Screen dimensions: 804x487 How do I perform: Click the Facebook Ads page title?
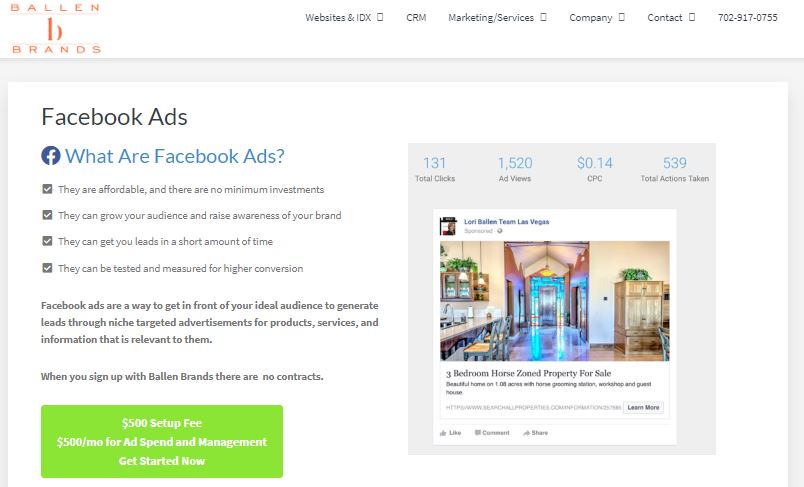tap(114, 117)
